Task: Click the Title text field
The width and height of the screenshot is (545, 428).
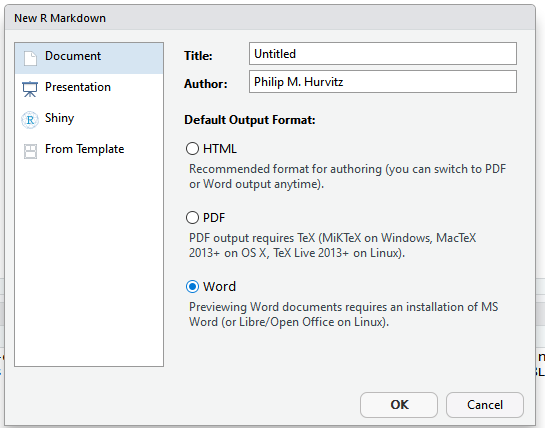Action: tap(383, 54)
